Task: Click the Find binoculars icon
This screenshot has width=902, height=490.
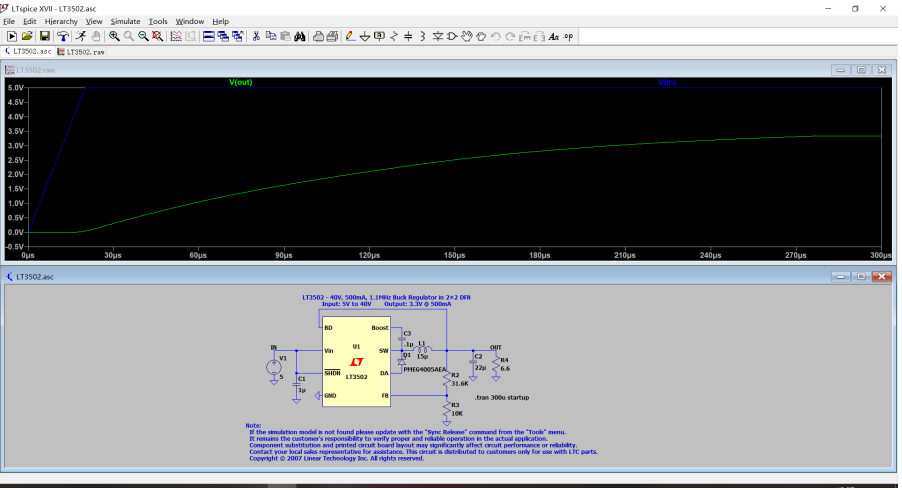Action: (x=299, y=36)
